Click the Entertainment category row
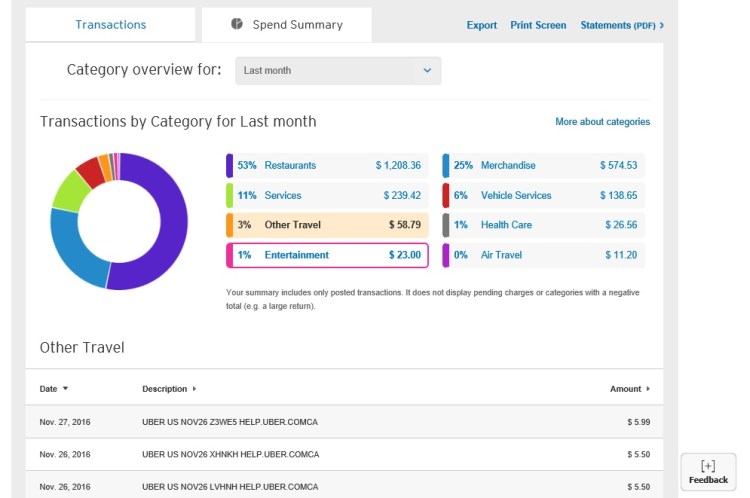Image resolution: width=750 pixels, height=498 pixels. click(x=328, y=255)
